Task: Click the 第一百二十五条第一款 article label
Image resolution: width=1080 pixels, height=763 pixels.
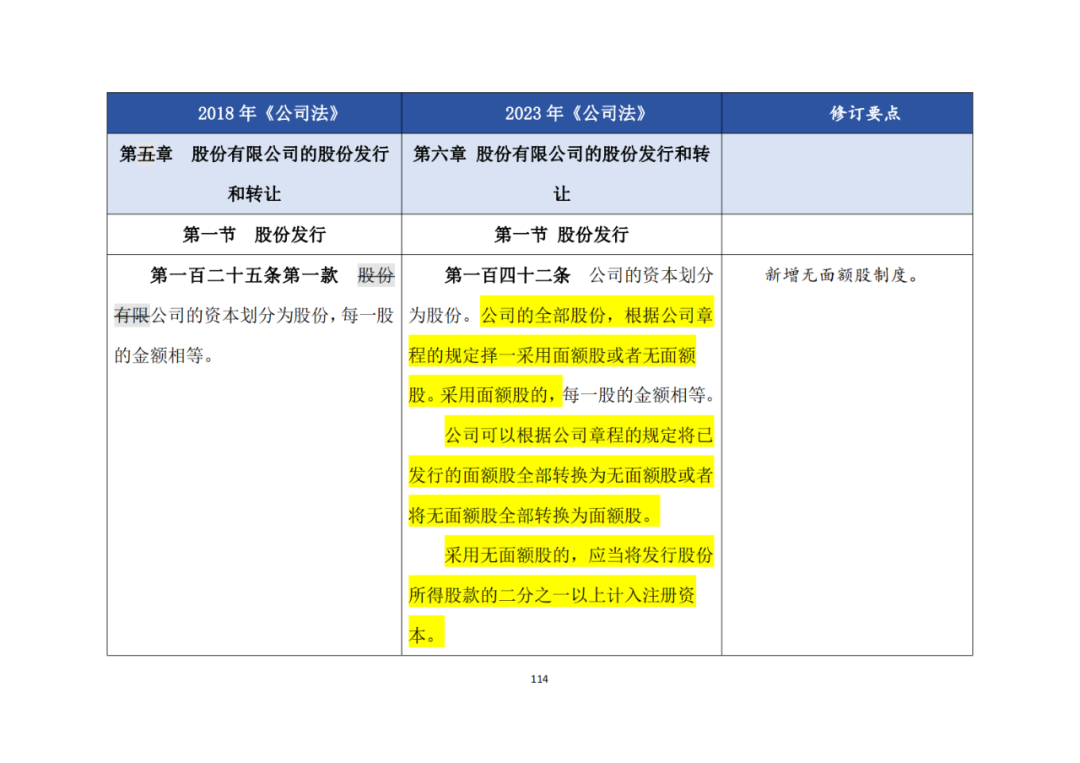Action: 245,275
